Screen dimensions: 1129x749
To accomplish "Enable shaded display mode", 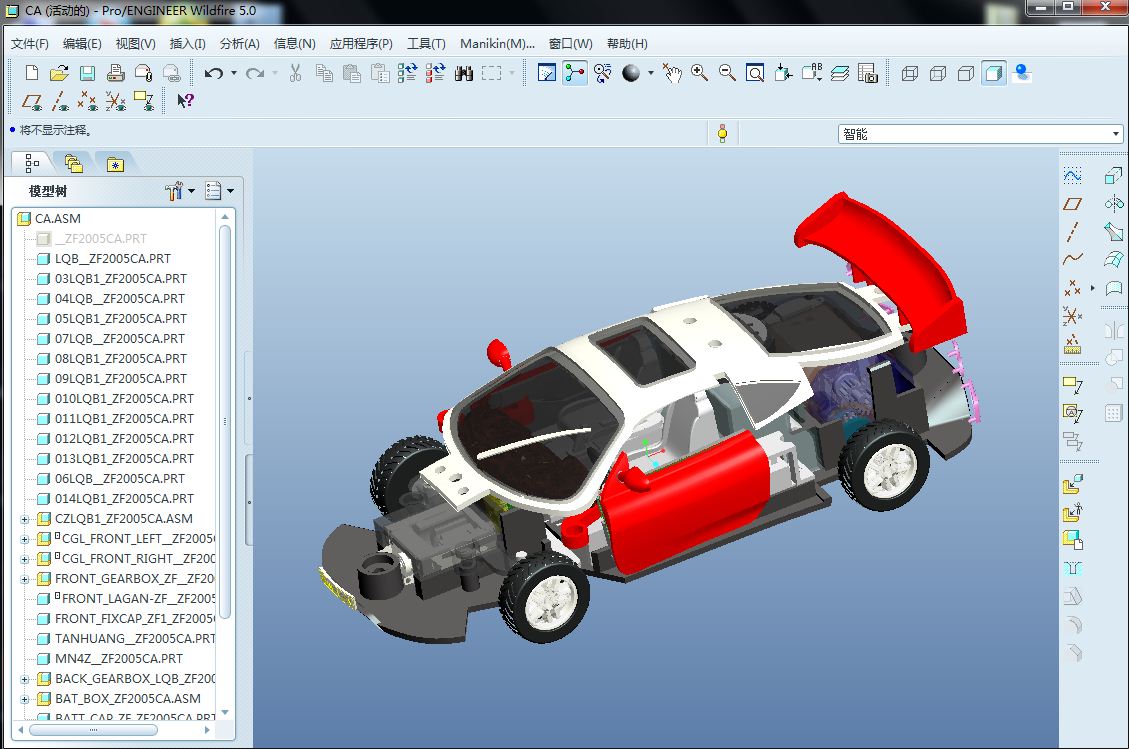I will (x=994, y=73).
